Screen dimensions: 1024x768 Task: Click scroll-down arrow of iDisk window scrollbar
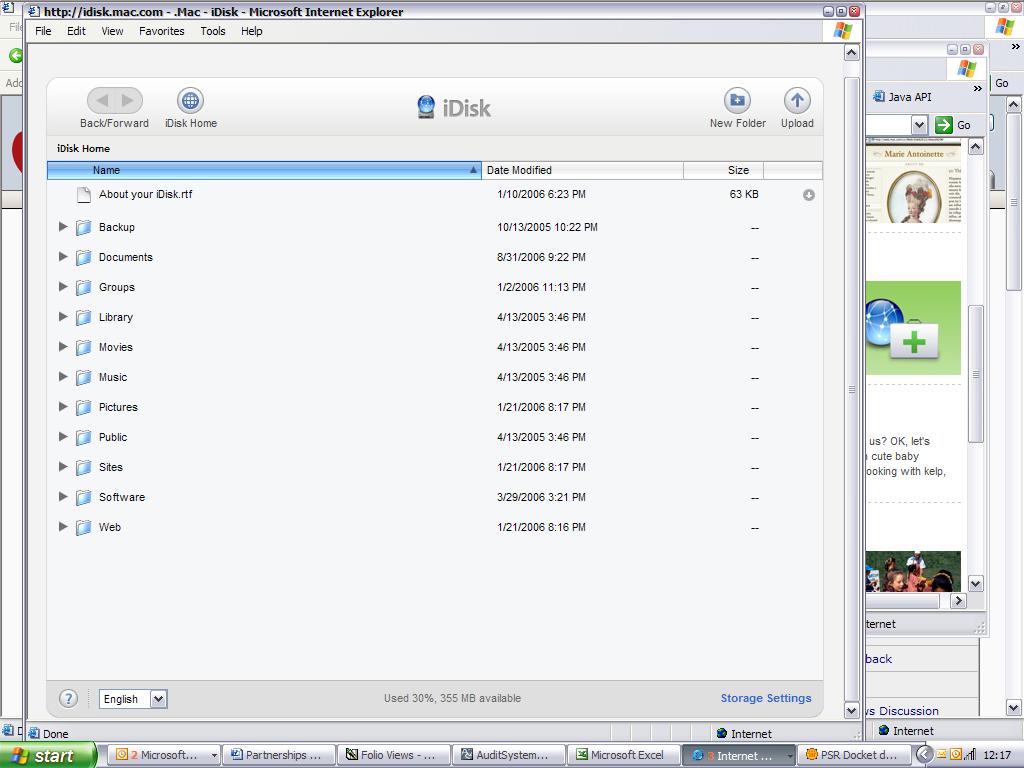(852, 710)
